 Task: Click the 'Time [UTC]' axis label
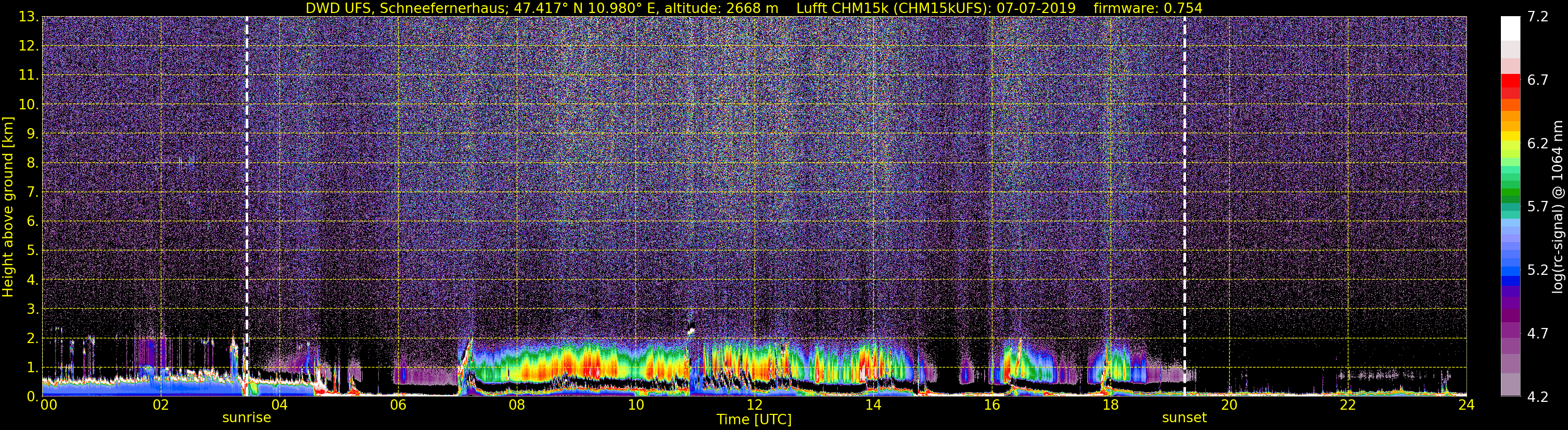coord(754,420)
